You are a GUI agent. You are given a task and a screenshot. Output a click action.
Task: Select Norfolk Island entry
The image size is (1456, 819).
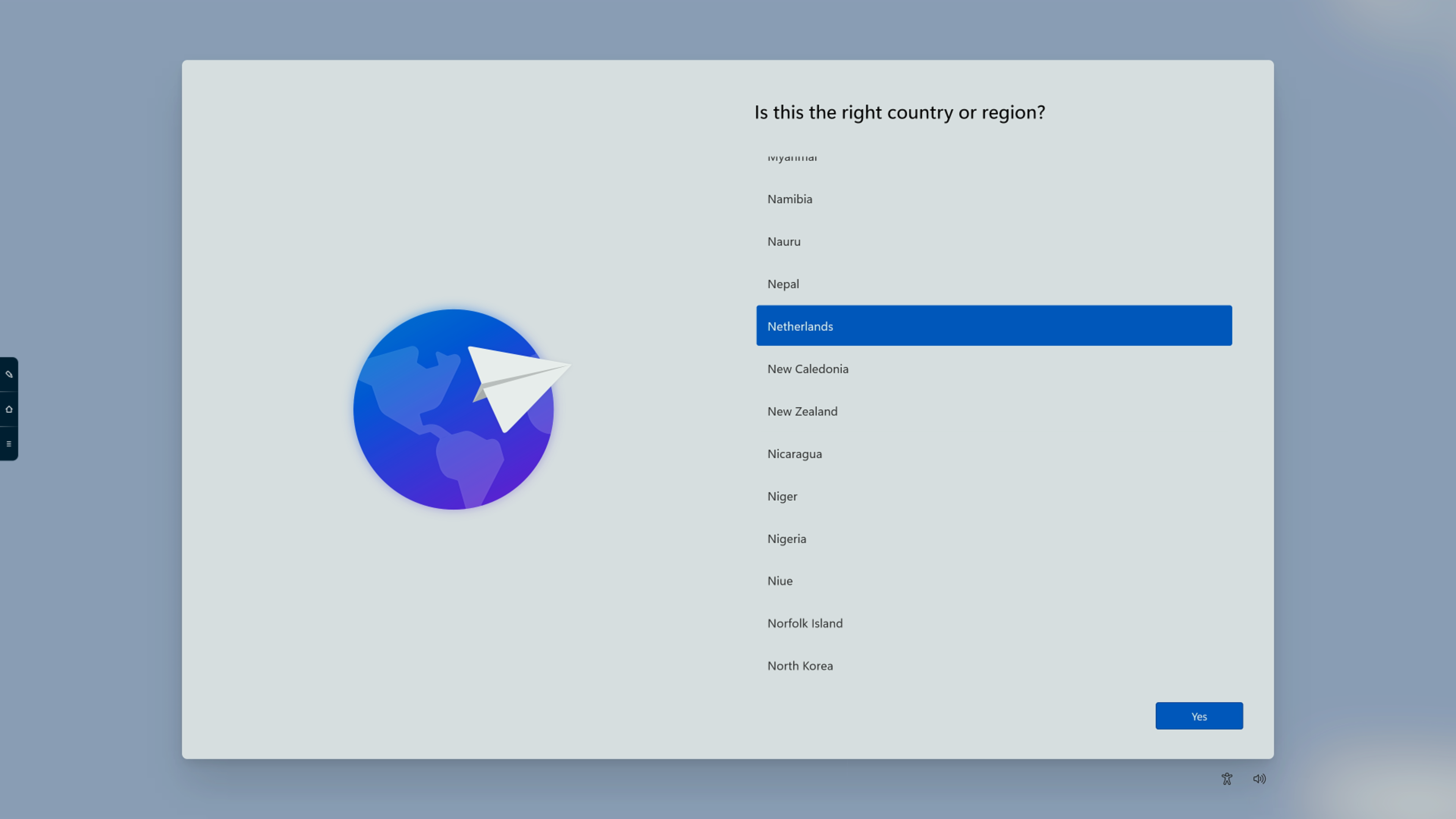point(805,623)
